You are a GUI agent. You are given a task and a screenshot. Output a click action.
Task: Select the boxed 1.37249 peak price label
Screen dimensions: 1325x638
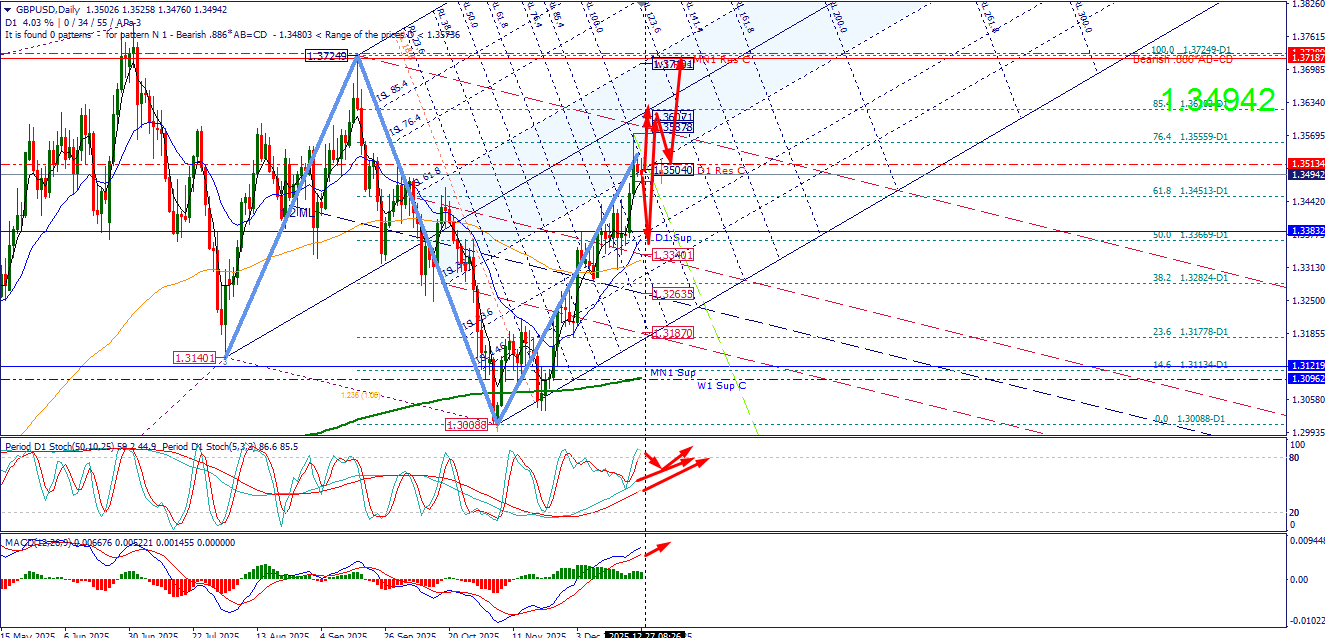pos(328,56)
